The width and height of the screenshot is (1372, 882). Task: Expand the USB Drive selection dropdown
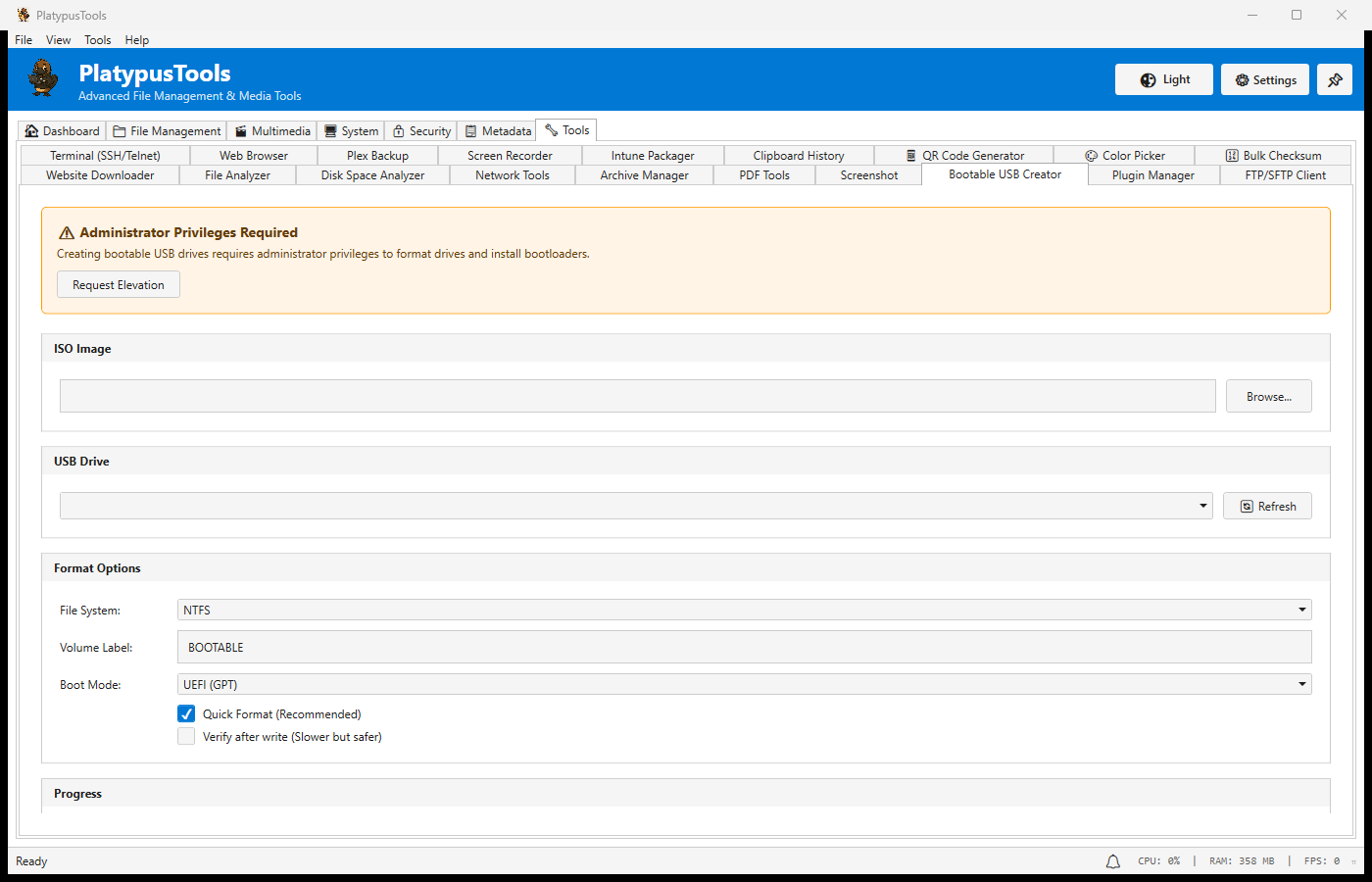click(x=636, y=506)
